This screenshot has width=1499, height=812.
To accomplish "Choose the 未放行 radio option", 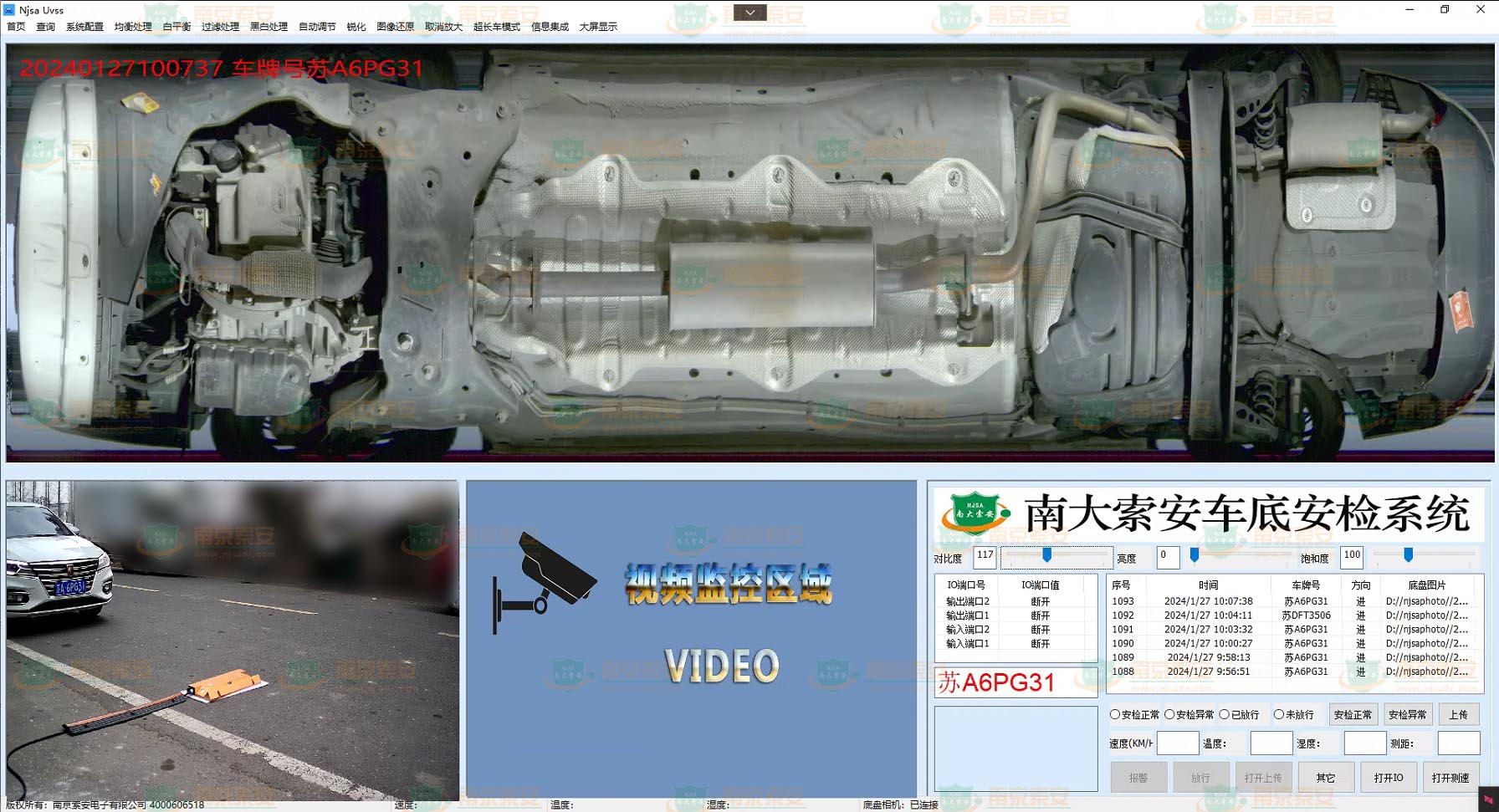I will (x=1279, y=714).
